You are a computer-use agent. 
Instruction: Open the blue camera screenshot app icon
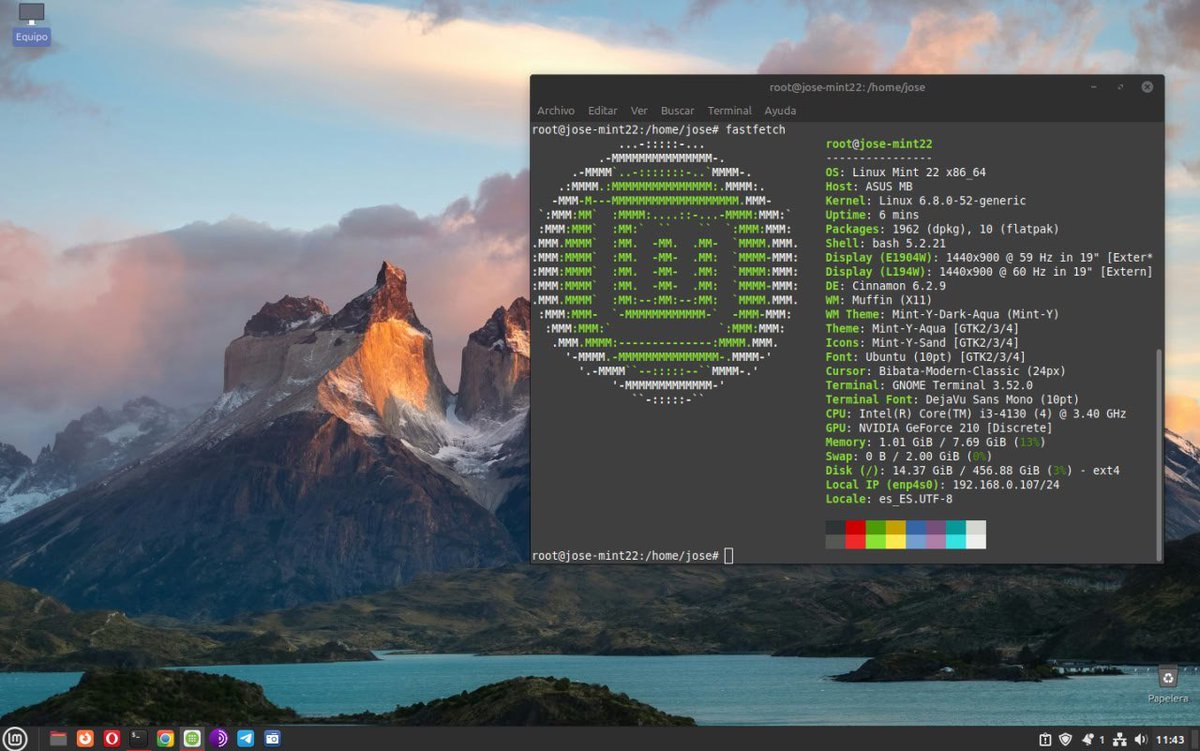point(272,739)
